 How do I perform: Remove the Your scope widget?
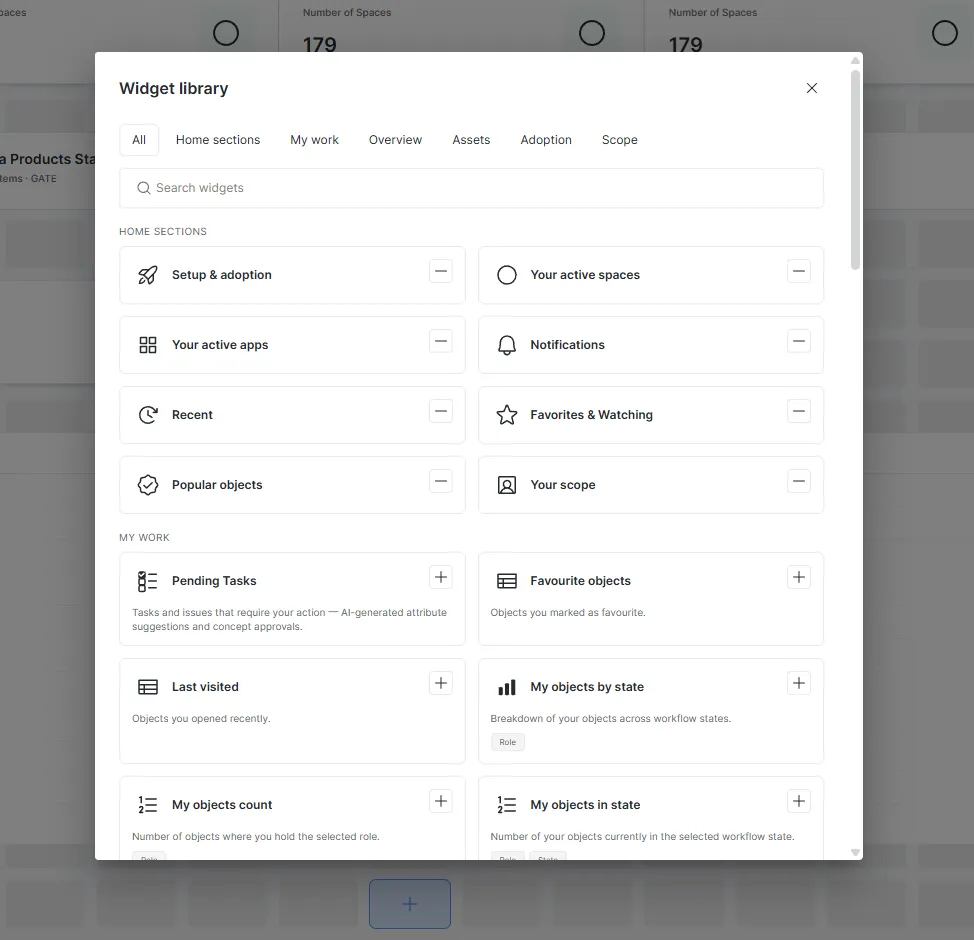click(x=799, y=481)
